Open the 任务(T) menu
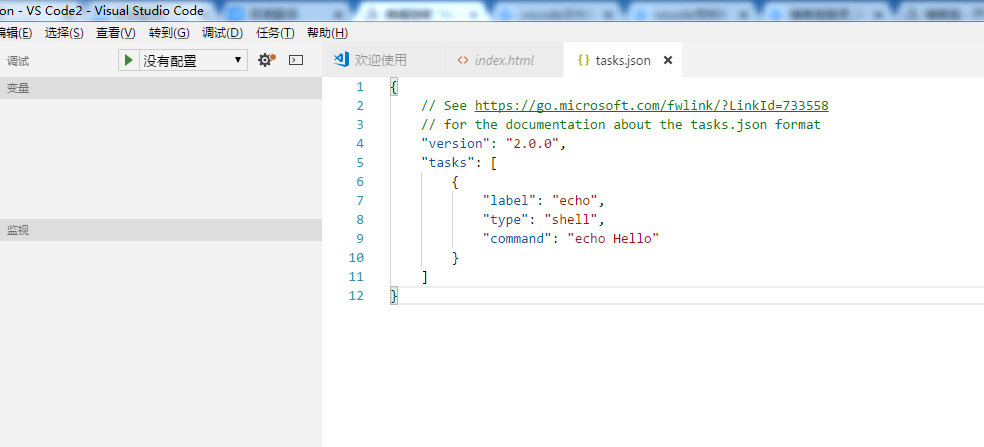 (275, 33)
